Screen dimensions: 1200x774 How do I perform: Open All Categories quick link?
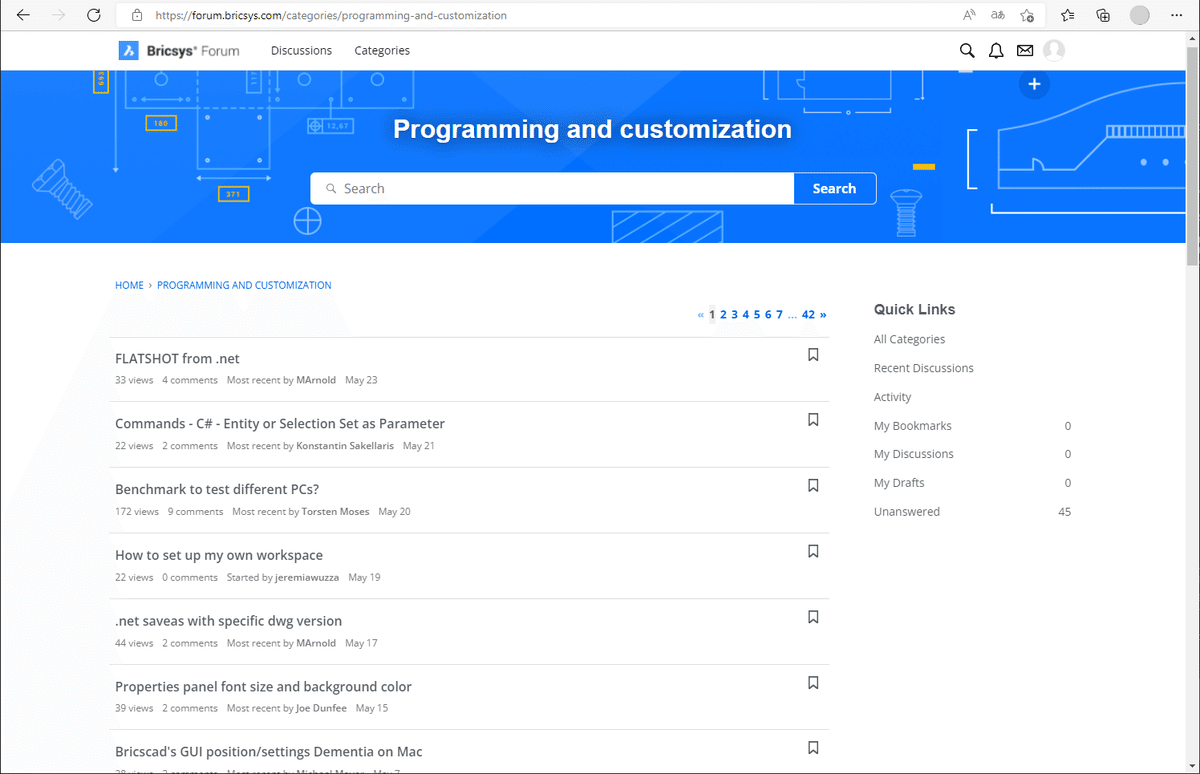pos(909,339)
